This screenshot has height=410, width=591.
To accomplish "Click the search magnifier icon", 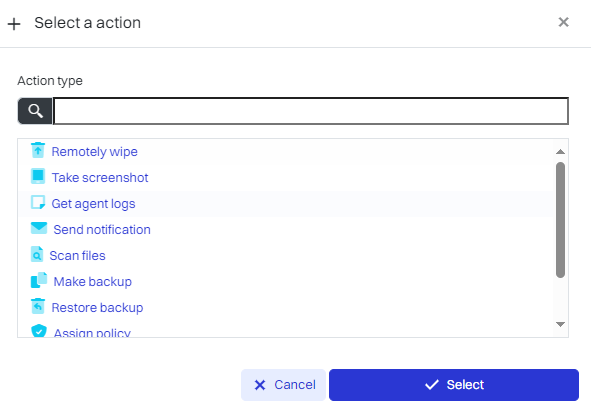I will [x=35, y=111].
